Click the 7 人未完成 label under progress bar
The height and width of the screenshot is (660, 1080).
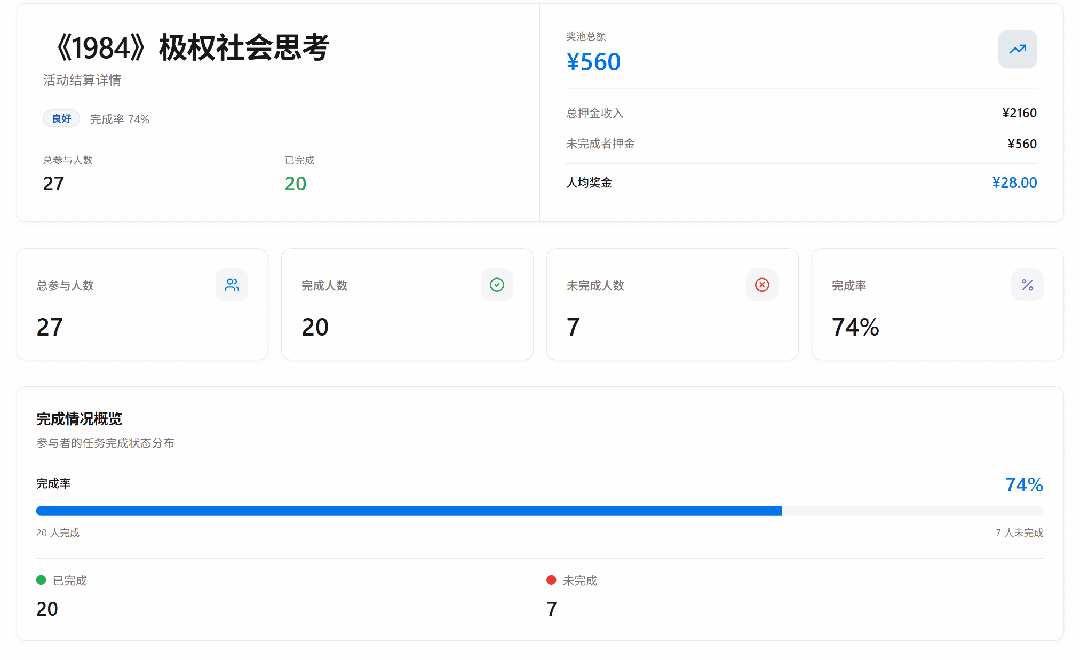click(1019, 533)
